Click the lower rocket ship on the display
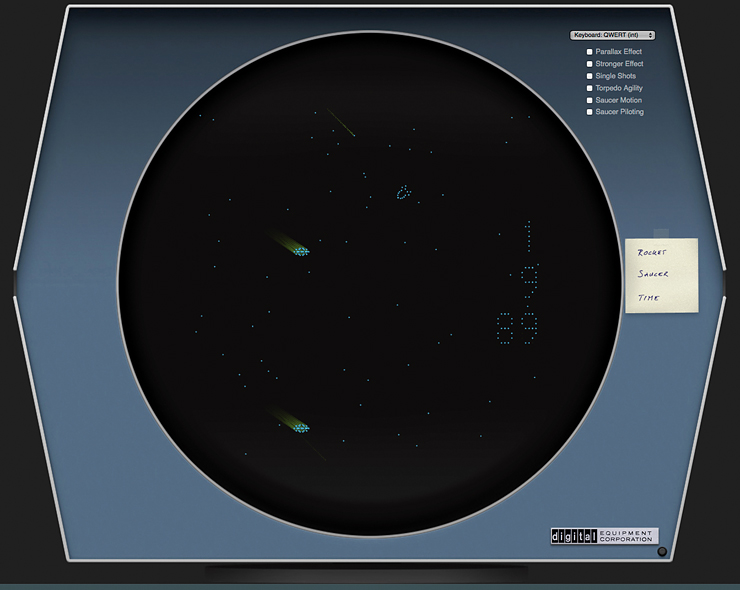Viewport: 740px width, 590px height. (301, 428)
